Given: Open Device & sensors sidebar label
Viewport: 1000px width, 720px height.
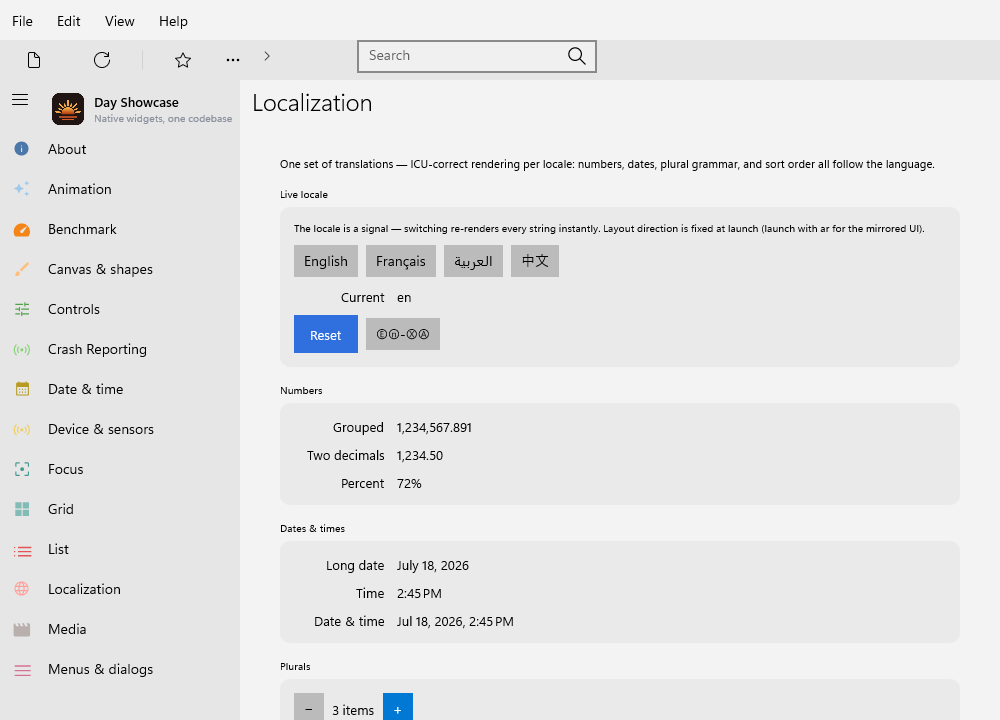Looking at the screenshot, I should (101, 429).
